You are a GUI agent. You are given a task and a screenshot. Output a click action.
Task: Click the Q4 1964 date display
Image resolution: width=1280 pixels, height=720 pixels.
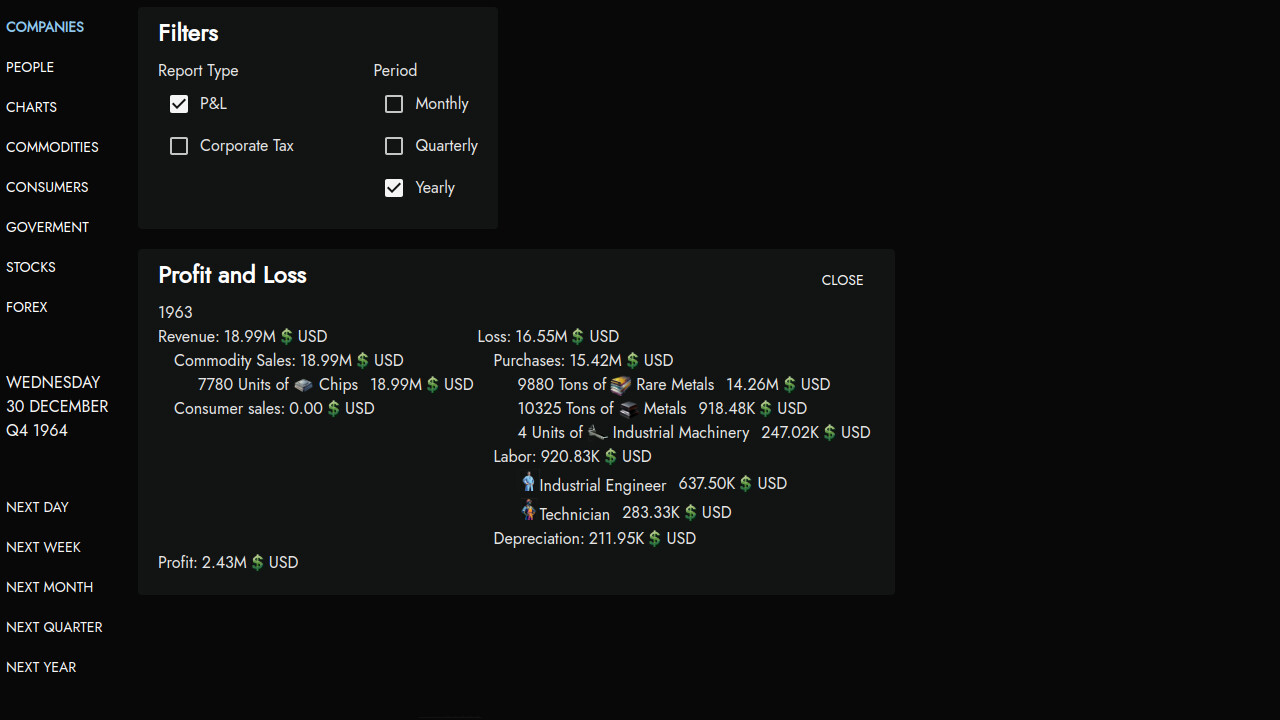click(37, 430)
